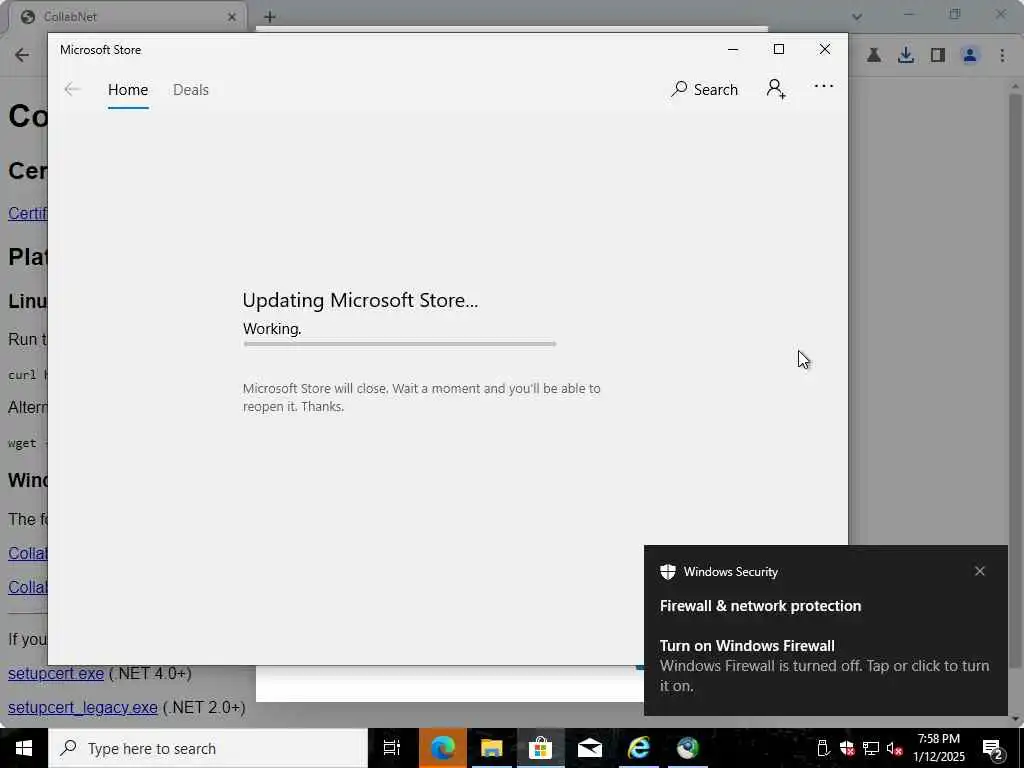Open the three-dot See more menu in Store

tap(824, 86)
